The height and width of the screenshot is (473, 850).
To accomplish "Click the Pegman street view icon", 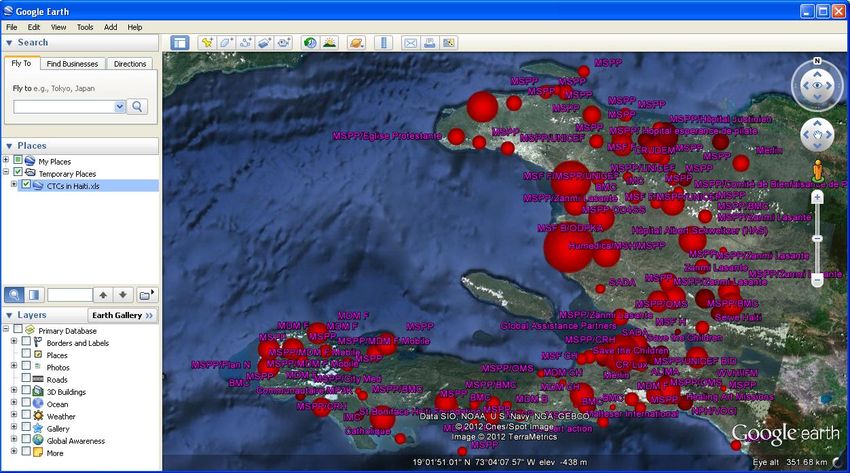I will pos(817,171).
